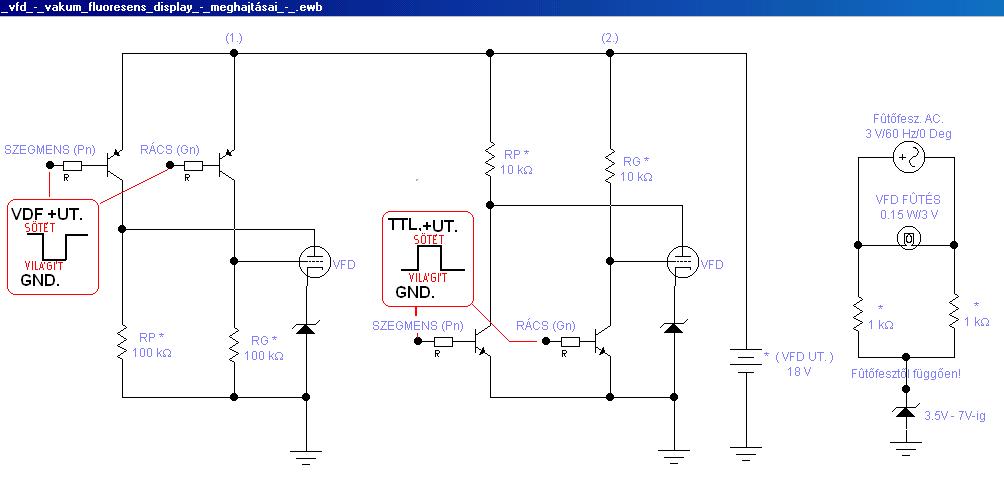Image resolution: width=1004 pixels, height=479 pixels.
Task: Select the VFD tube symbol in circuit (1.)
Action: coord(314,261)
